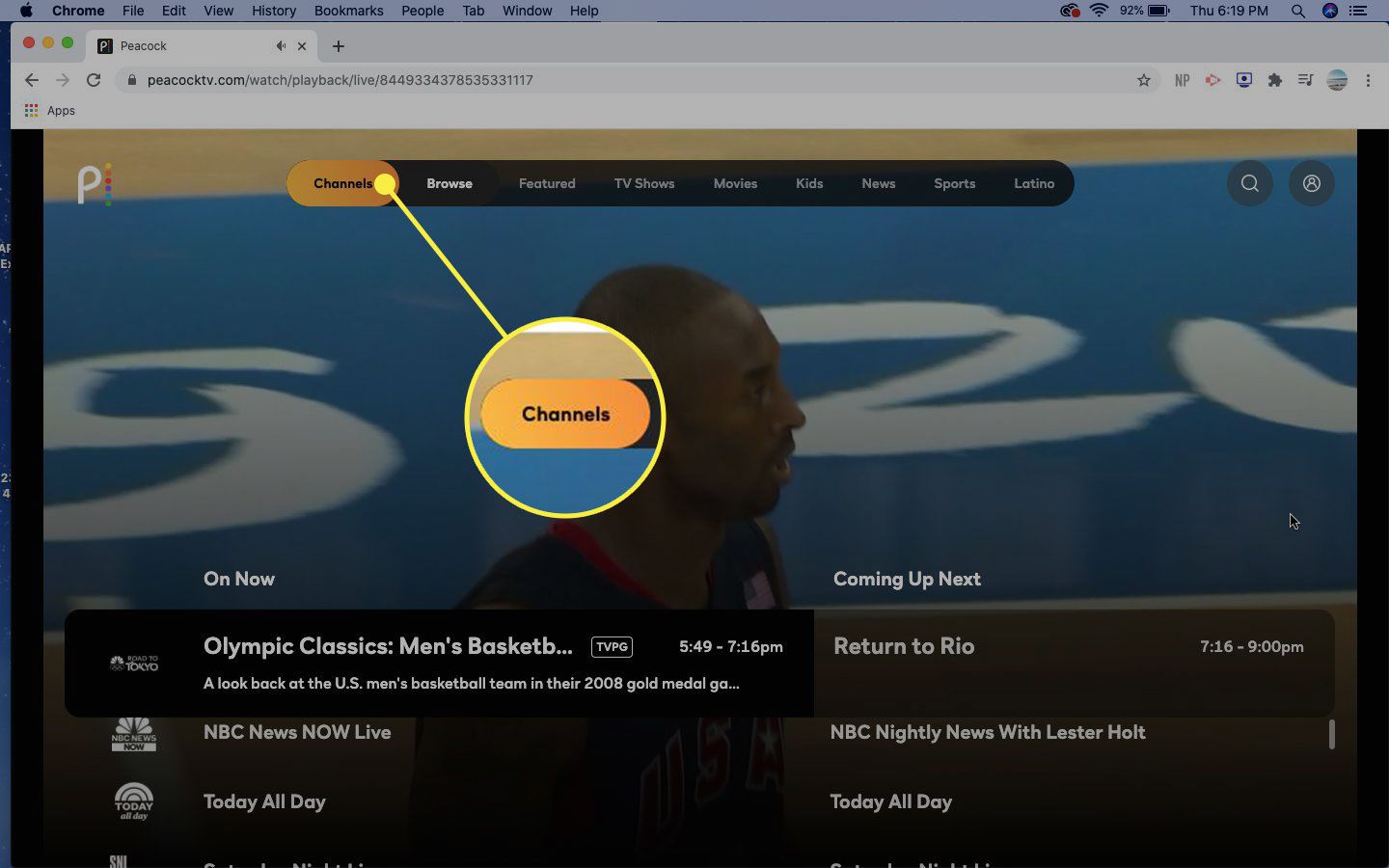Reload the Peacock page

94,80
